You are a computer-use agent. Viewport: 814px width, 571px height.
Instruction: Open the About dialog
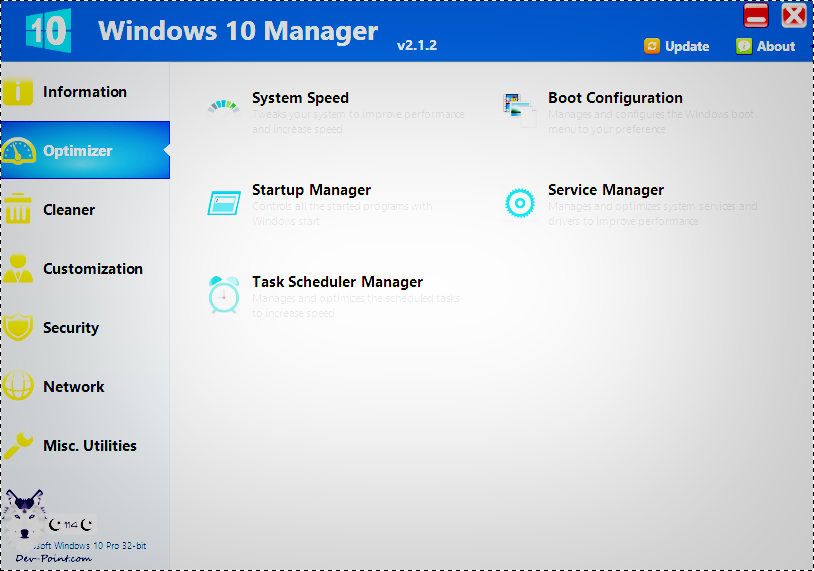click(766, 46)
